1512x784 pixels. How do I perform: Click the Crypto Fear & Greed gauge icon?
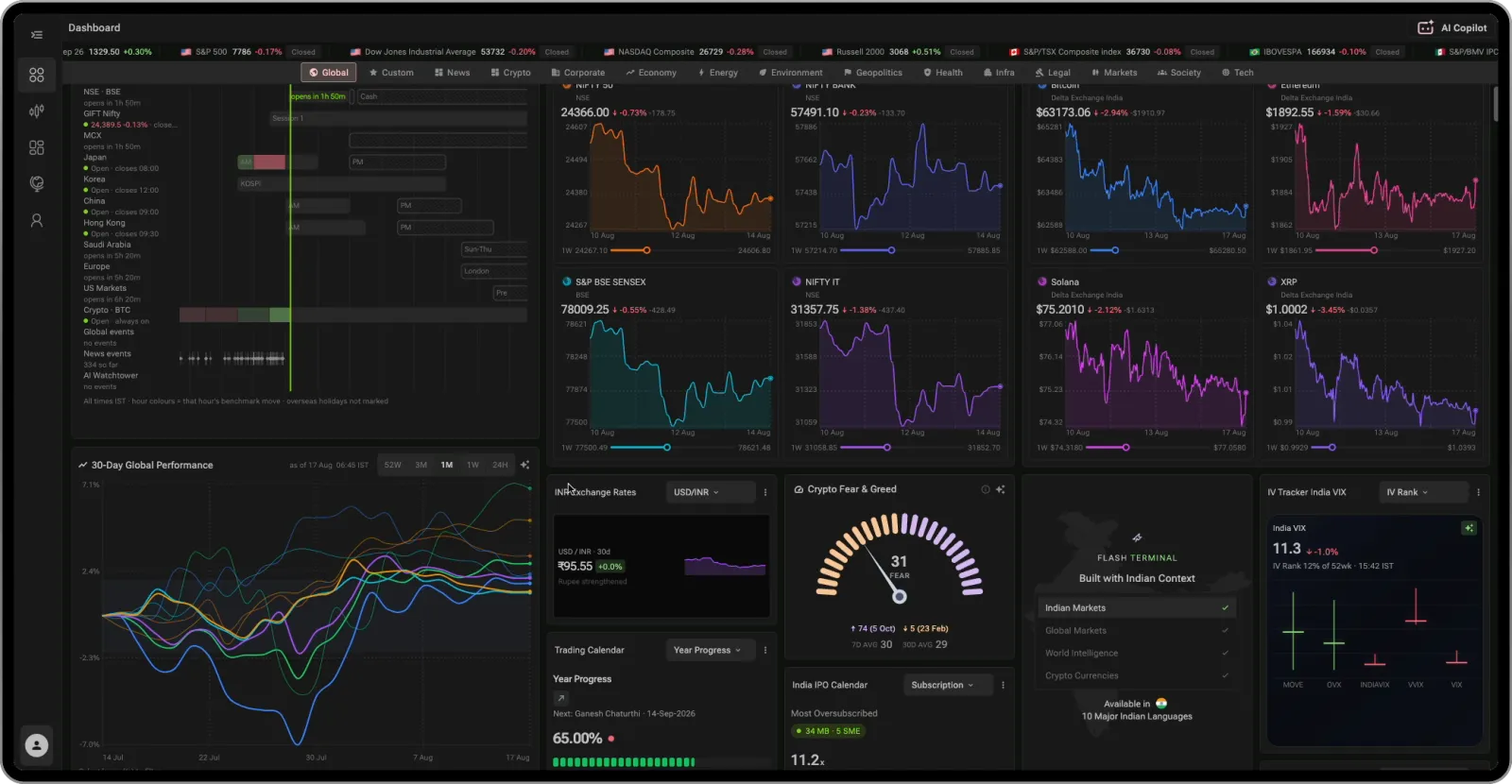click(799, 489)
